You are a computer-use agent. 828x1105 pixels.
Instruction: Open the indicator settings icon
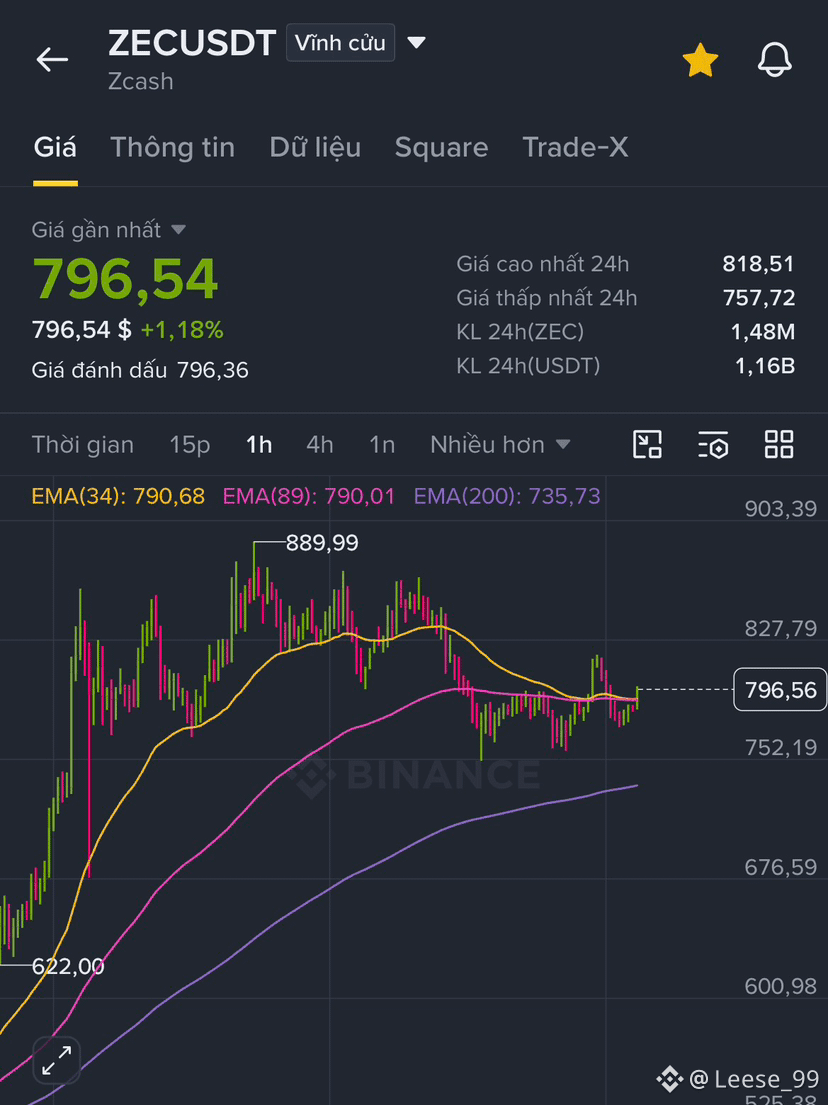pos(713,445)
